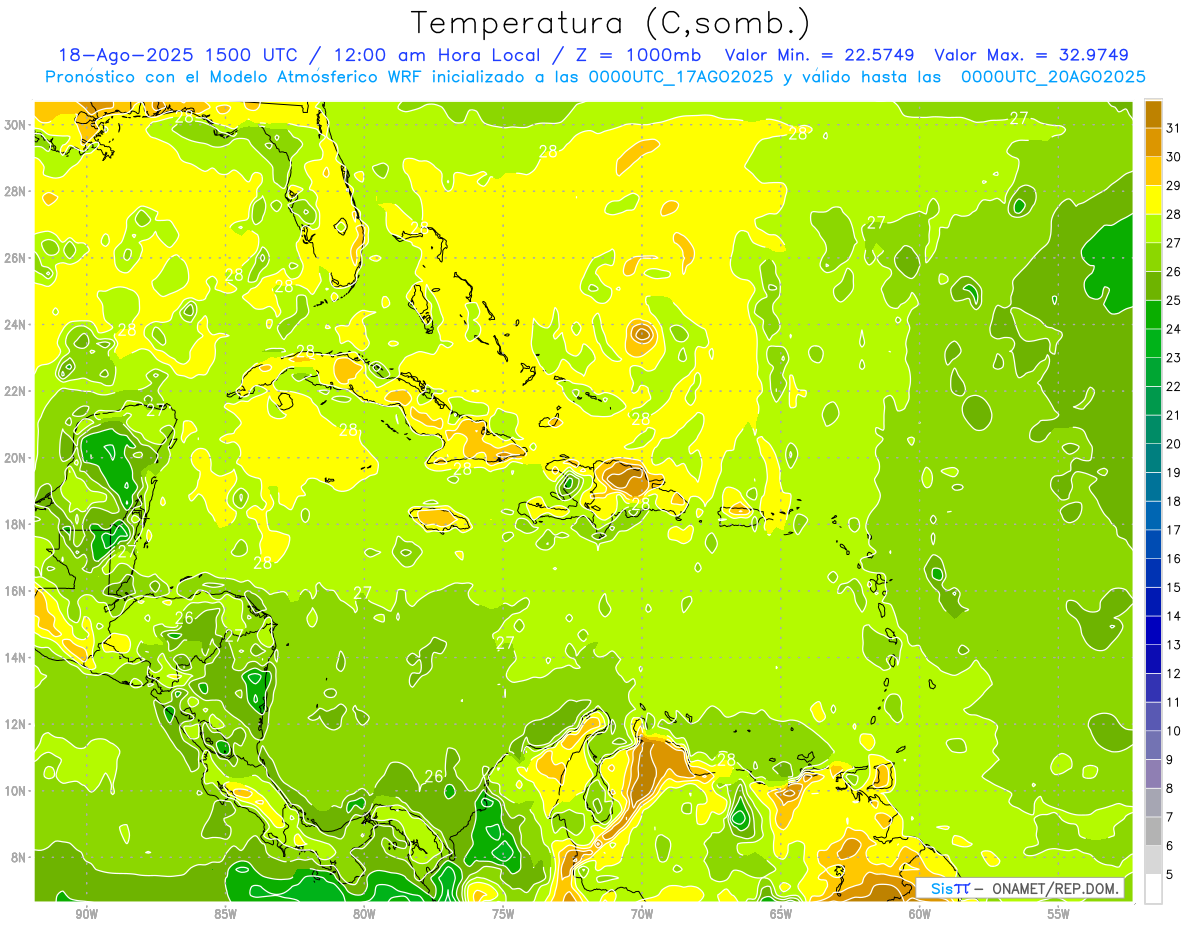Screen dimensions: 1200x927
Task: Click the 70W longitude axis label
Action: (x=642, y=914)
